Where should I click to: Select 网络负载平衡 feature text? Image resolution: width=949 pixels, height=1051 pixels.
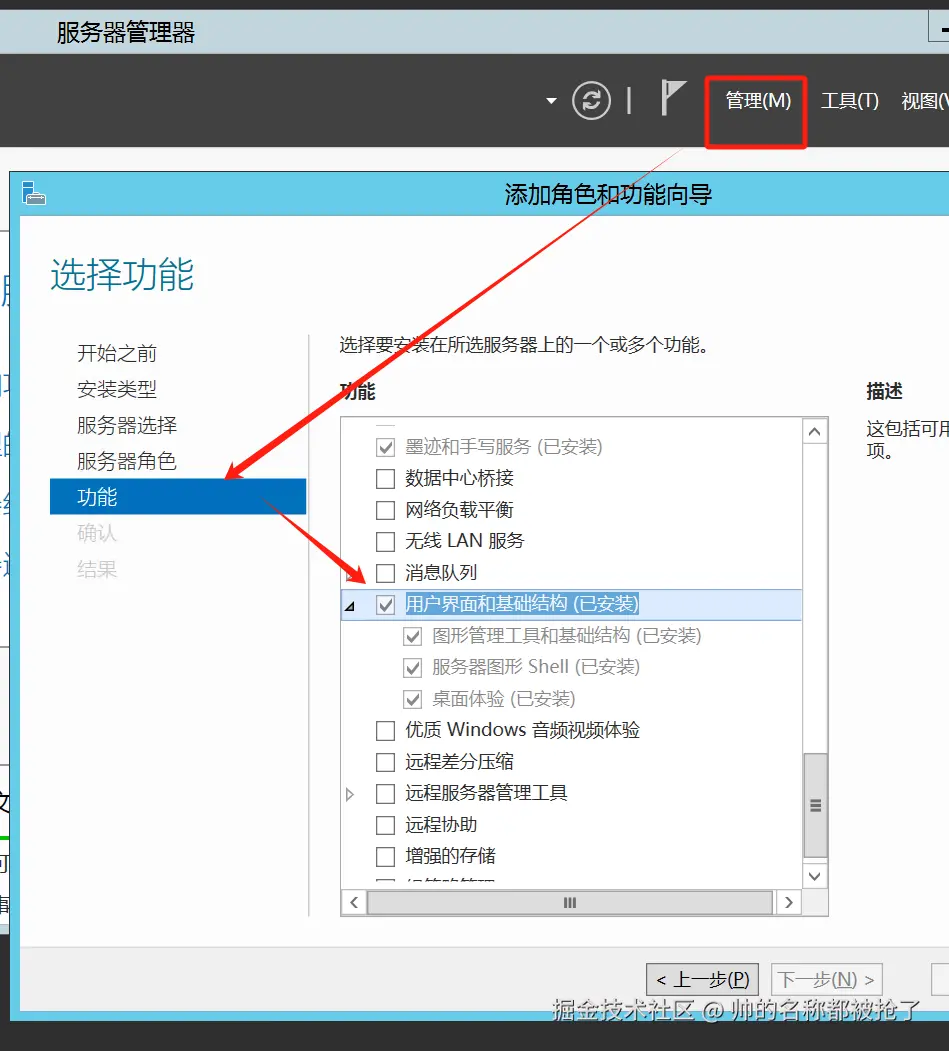click(459, 510)
